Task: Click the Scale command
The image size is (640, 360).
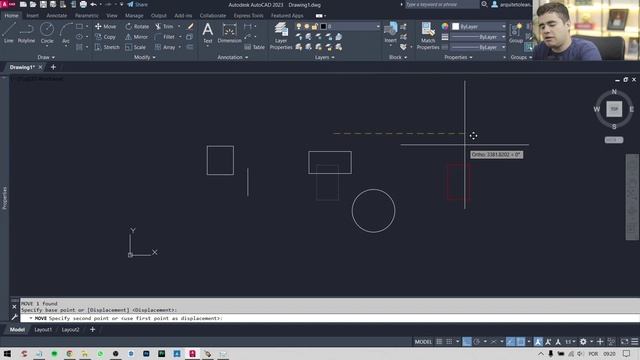Action: (x=135, y=47)
